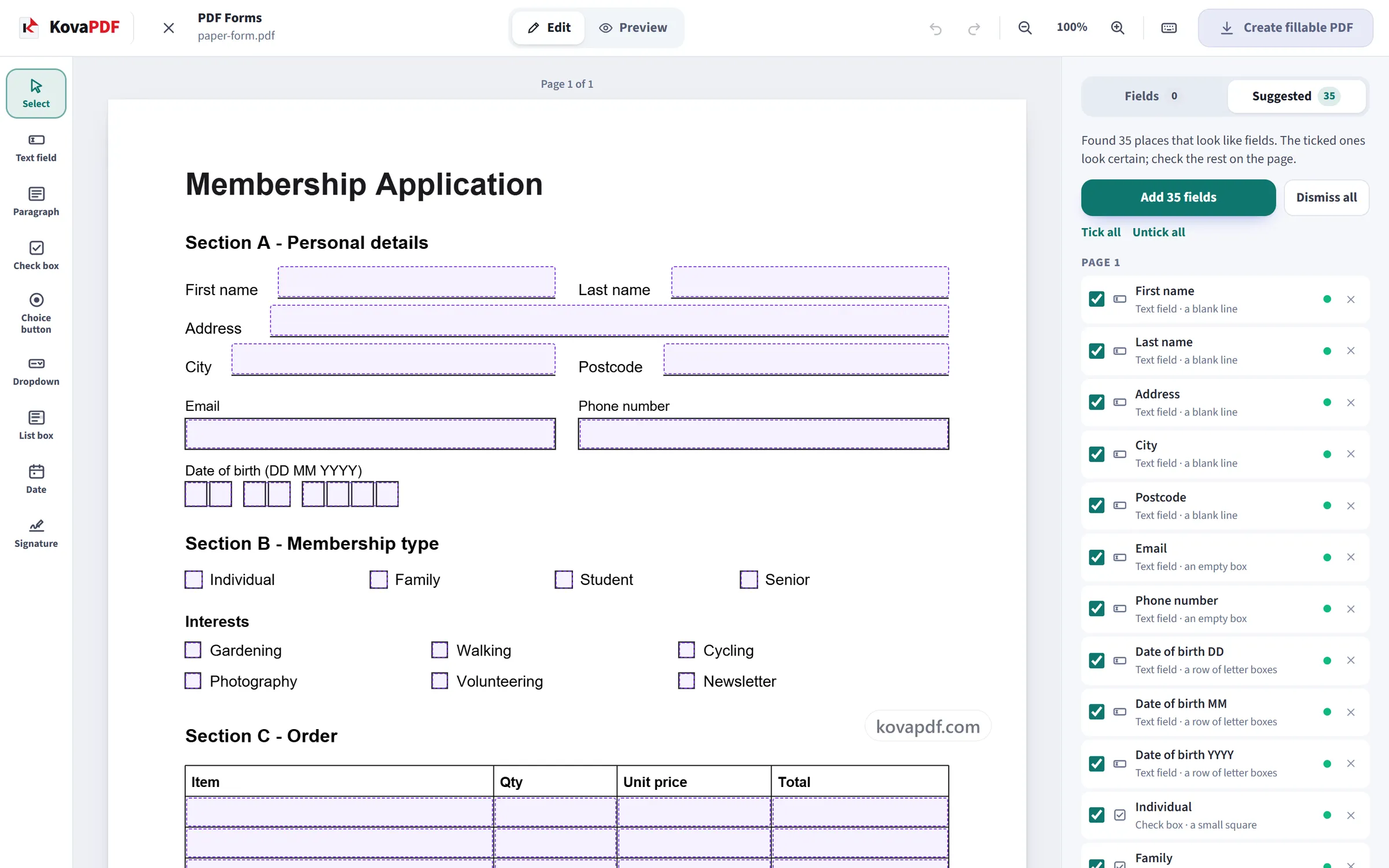Select the Family checkbox on the page
Screen dimensions: 1389x868
point(379,579)
